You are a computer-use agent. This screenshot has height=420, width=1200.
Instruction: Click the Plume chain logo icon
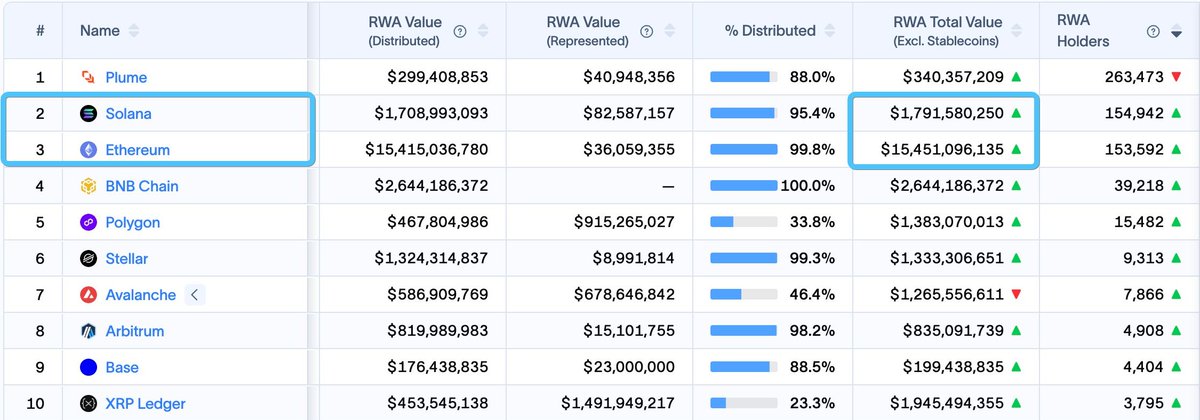tap(88, 77)
